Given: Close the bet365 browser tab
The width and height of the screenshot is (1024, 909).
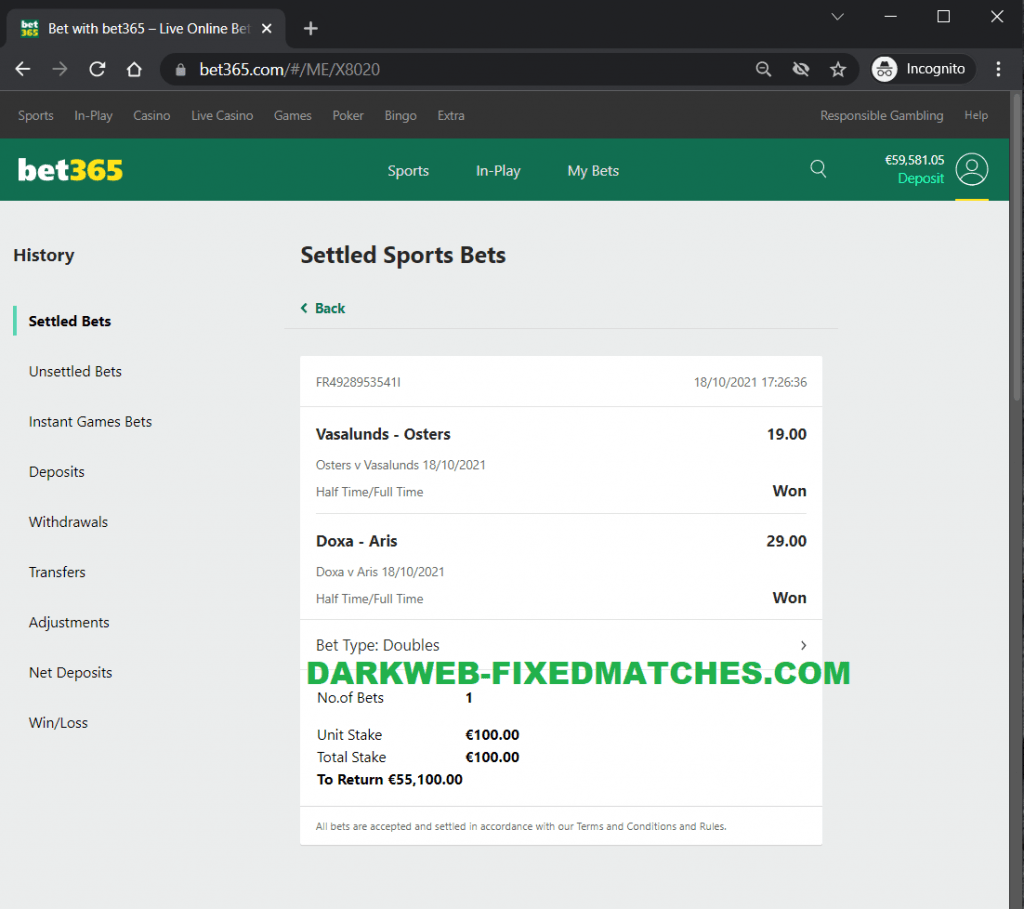Looking at the screenshot, I should click(x=266, y=28).
